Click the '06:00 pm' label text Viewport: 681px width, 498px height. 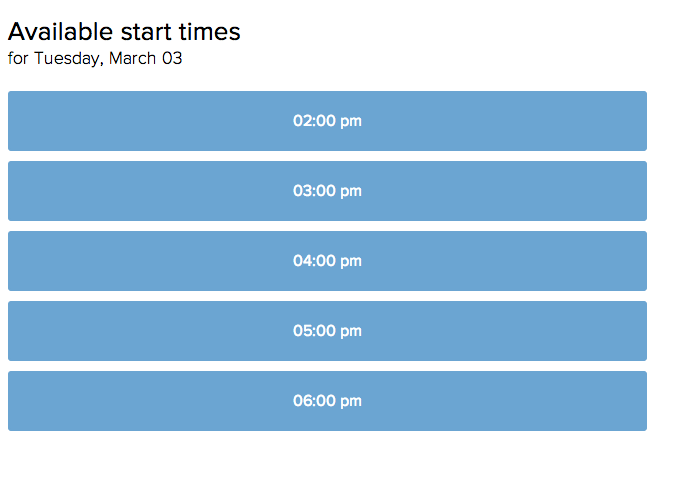327,401
